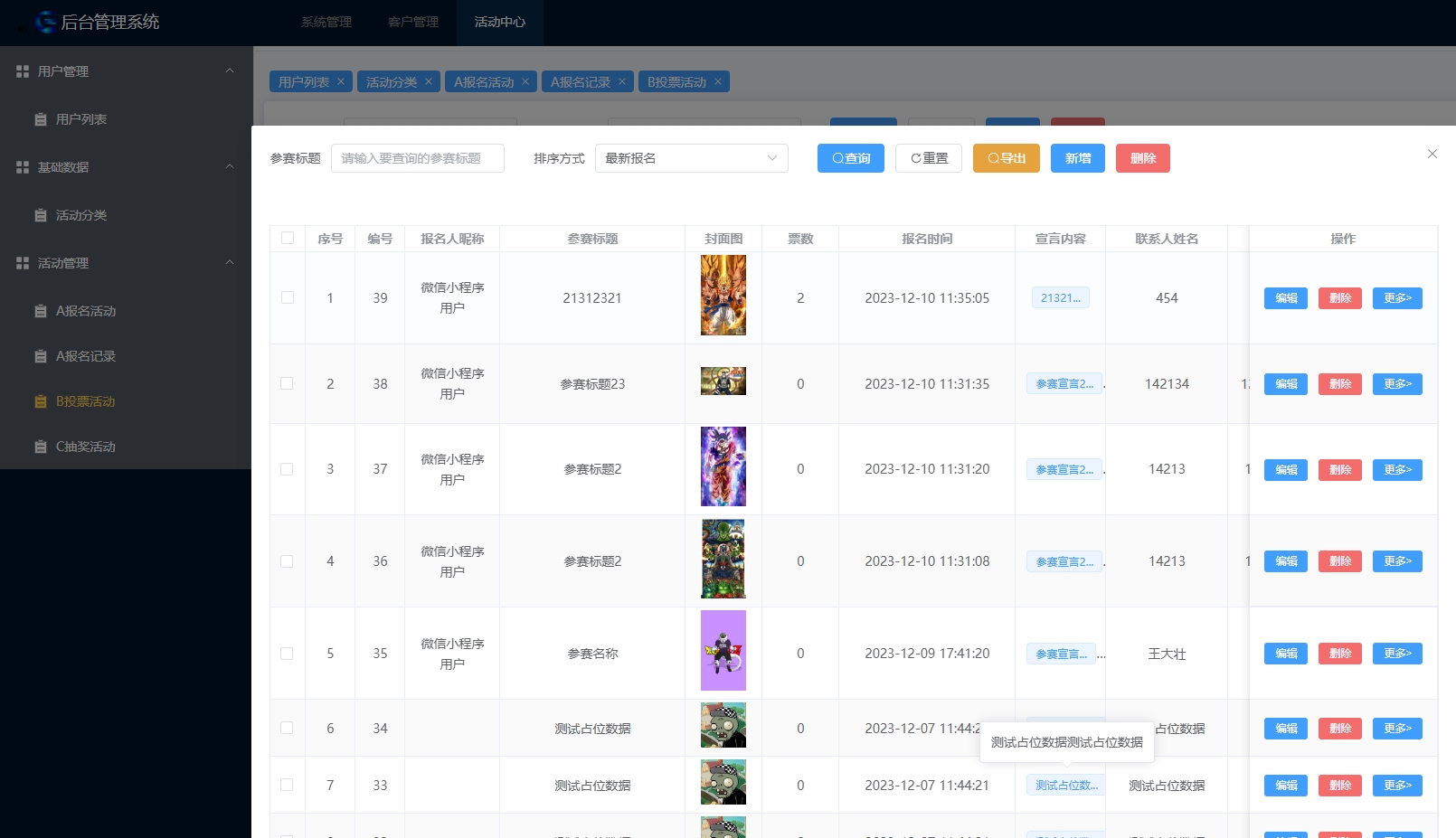Collapse the 用户管理 sidebar section

click(229, 71)
